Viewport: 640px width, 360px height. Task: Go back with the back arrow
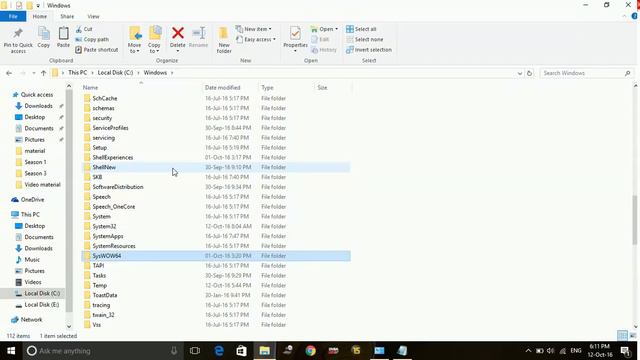tap(9, 73)
